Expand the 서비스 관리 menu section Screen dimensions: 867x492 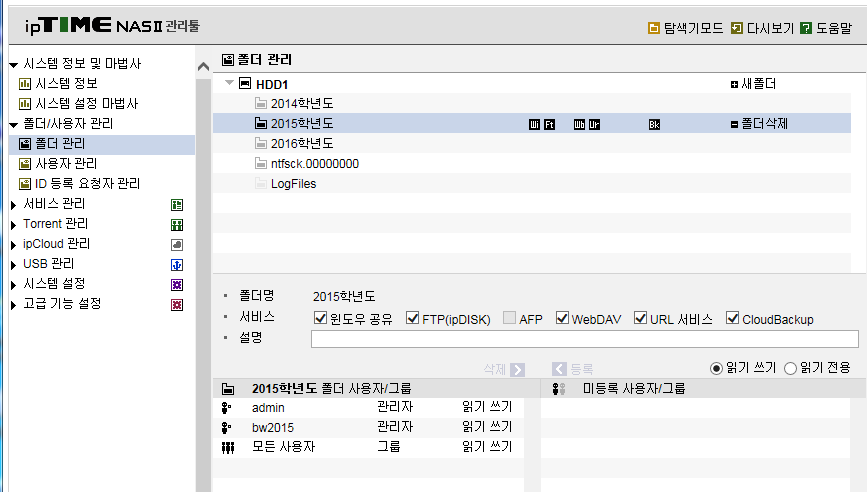[x=14, y=205]
